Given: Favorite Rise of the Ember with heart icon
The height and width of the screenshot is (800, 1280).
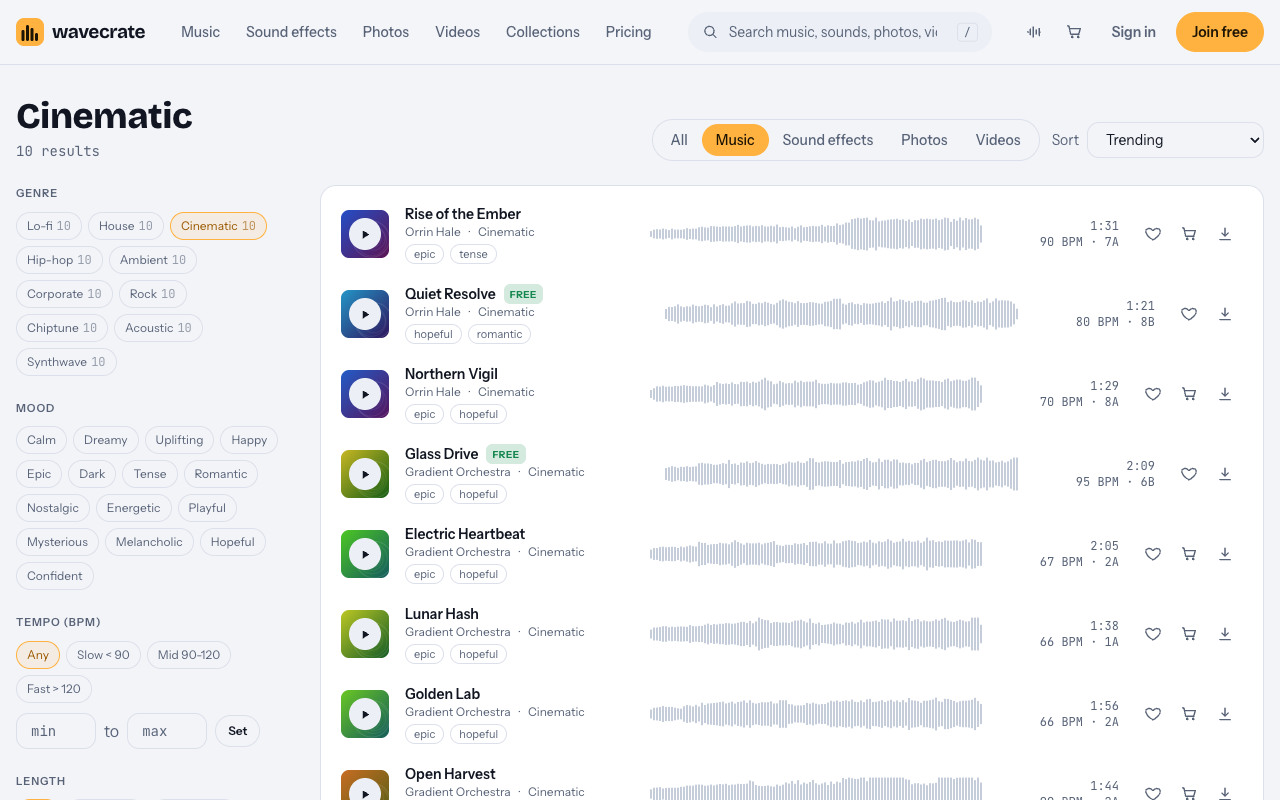Looking at the screenshot, I should click(x=1153, y=234).
